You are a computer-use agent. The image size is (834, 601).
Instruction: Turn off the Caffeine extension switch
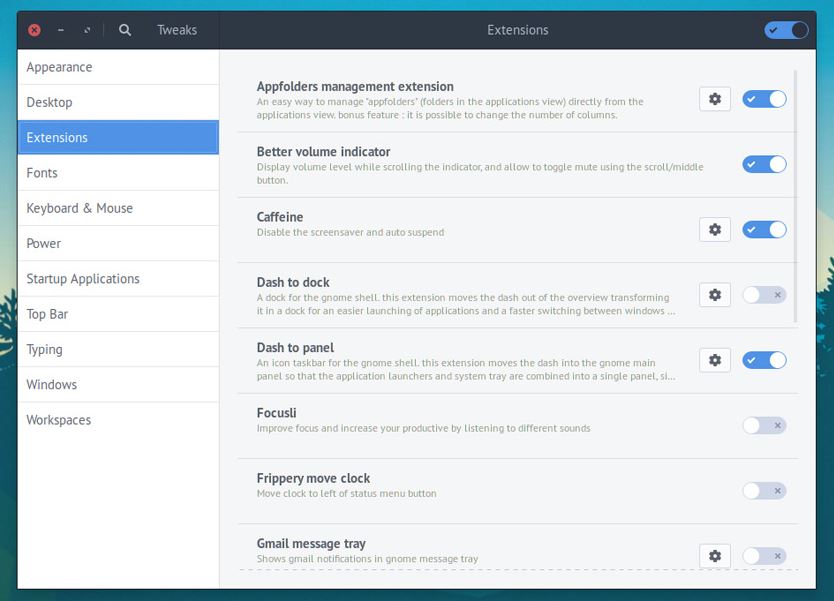click(x=764, y=230)
